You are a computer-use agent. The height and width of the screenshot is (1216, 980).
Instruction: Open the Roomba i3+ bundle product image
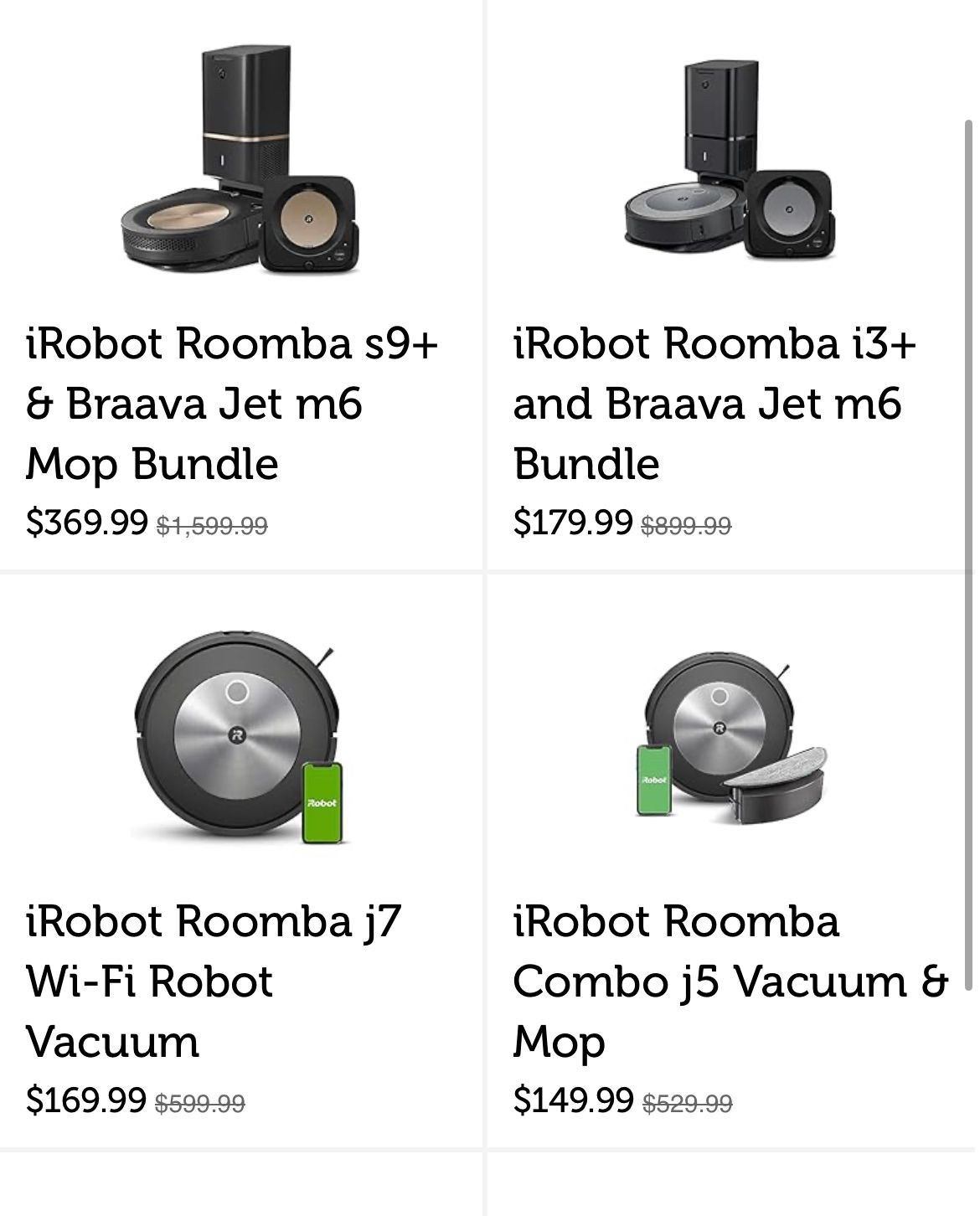point(727,161)
